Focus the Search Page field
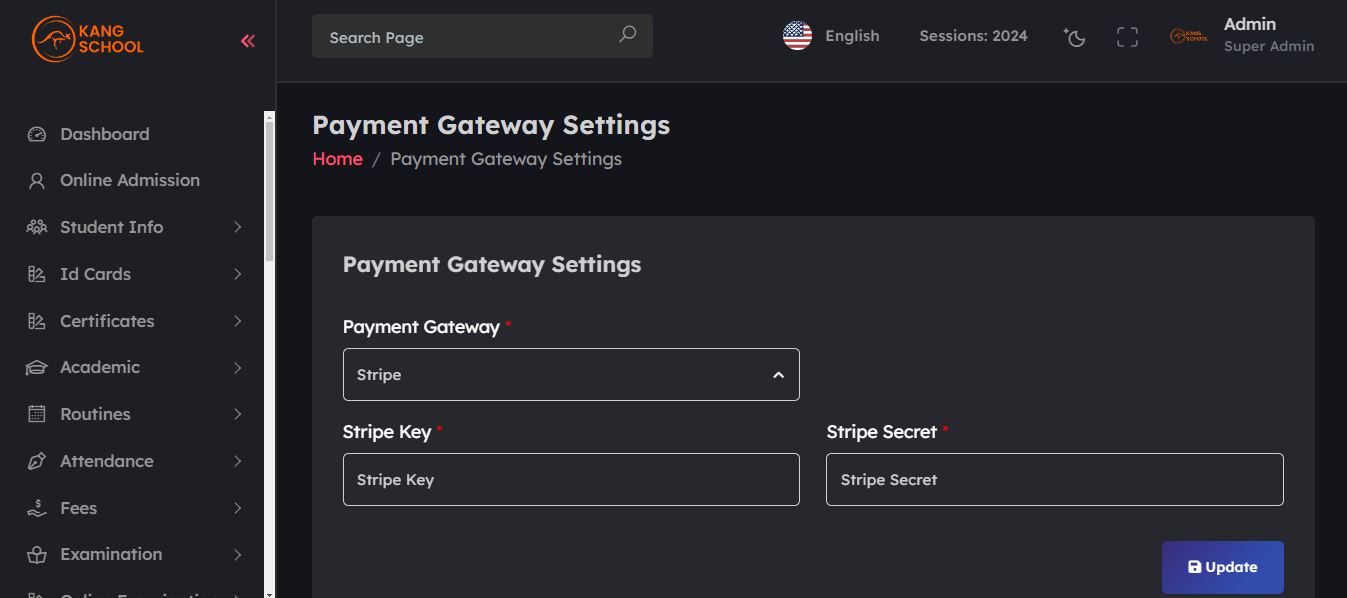1347x598 pixels. click(482, 36)
